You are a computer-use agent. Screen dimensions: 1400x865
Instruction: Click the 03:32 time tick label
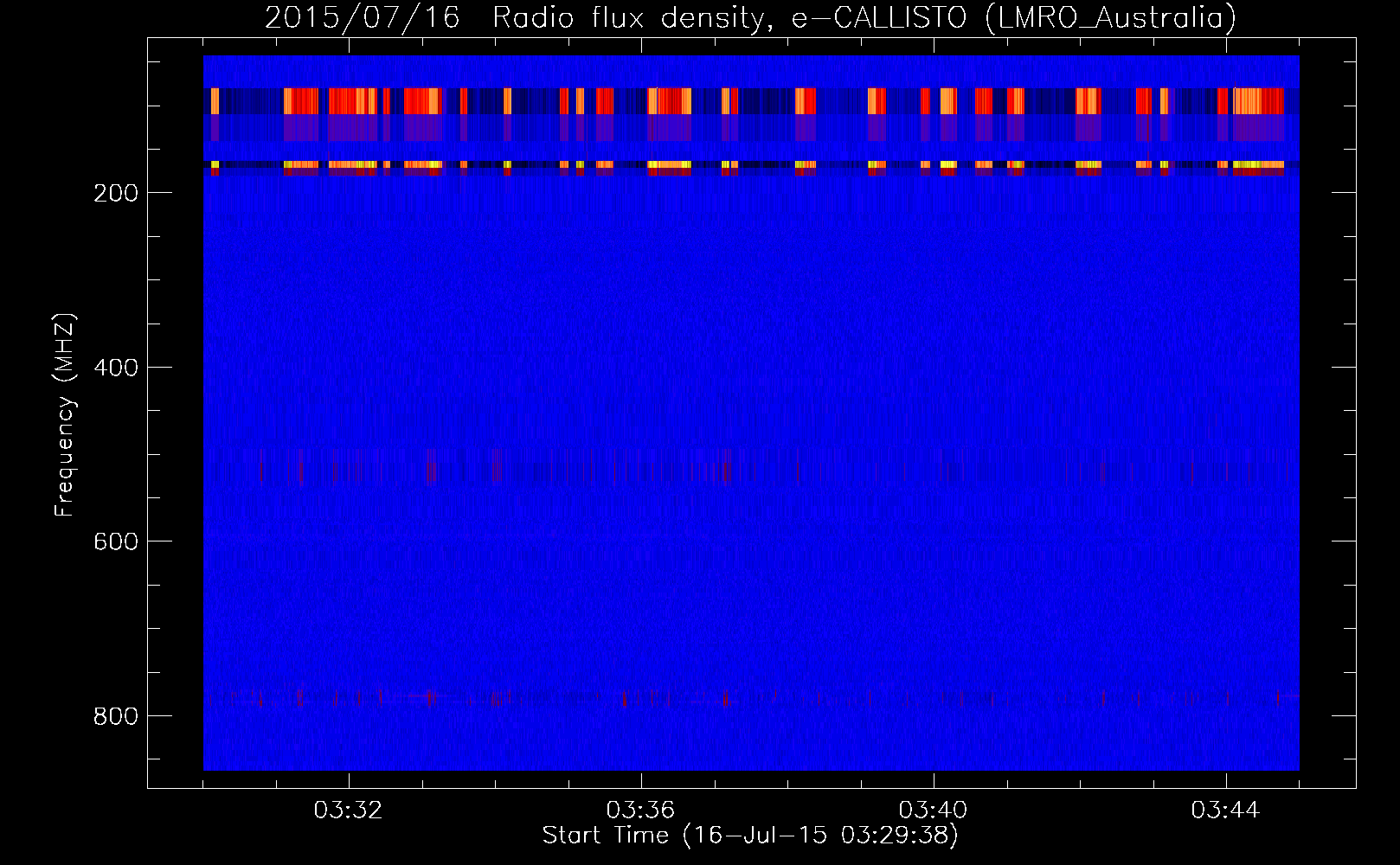[x=349, y=811]
